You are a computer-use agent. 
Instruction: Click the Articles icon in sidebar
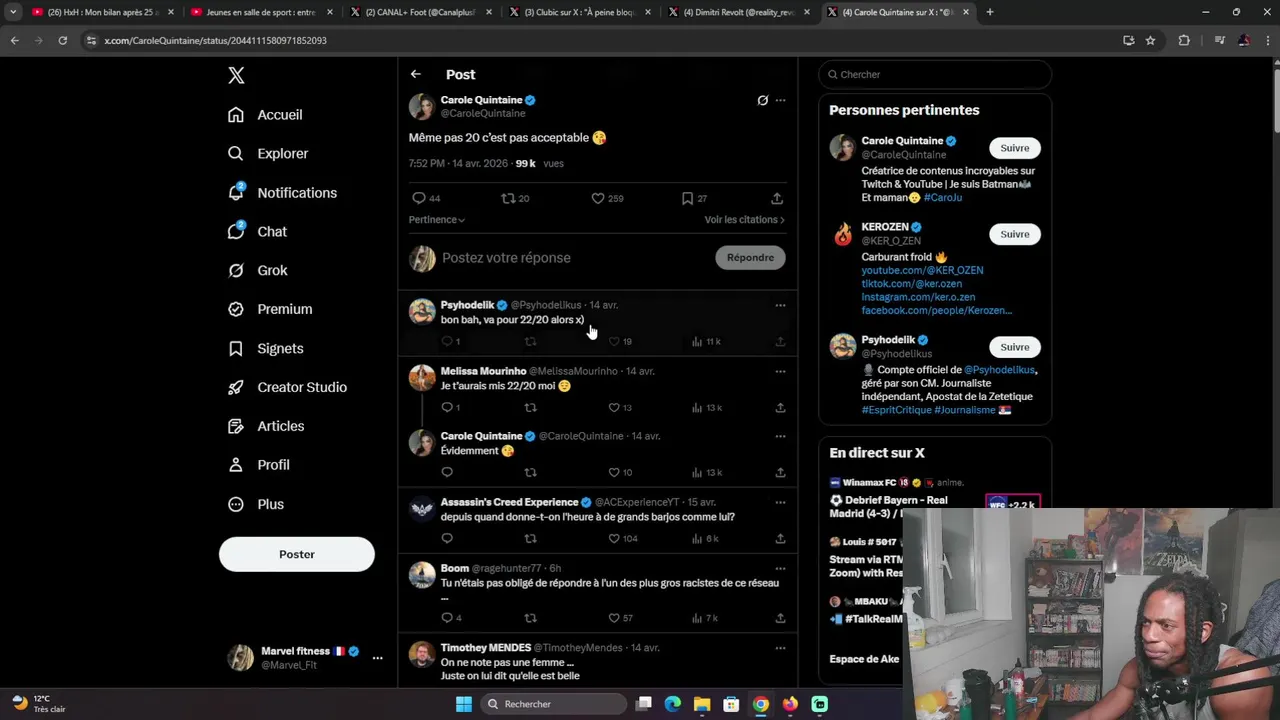click(x=236, y=426)
